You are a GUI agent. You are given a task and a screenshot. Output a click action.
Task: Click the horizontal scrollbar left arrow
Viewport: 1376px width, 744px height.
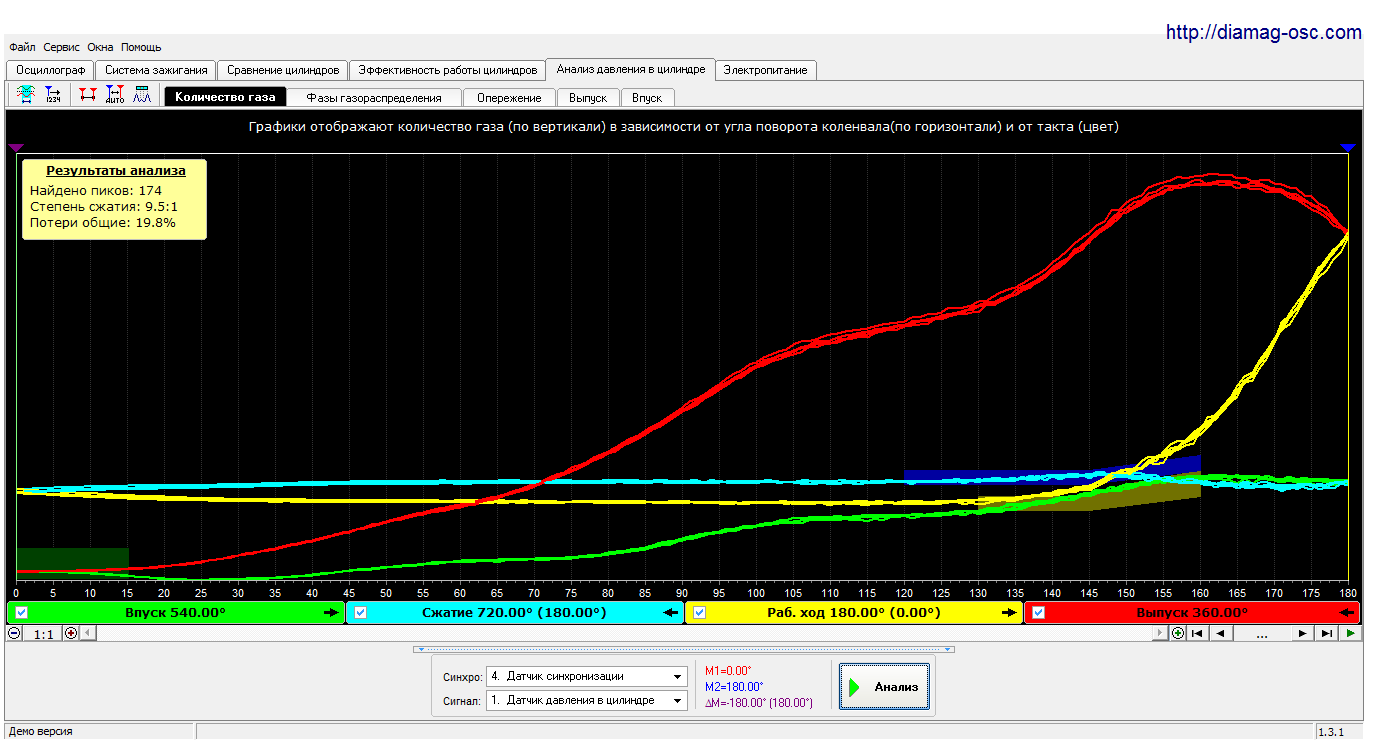pos(87,633)
